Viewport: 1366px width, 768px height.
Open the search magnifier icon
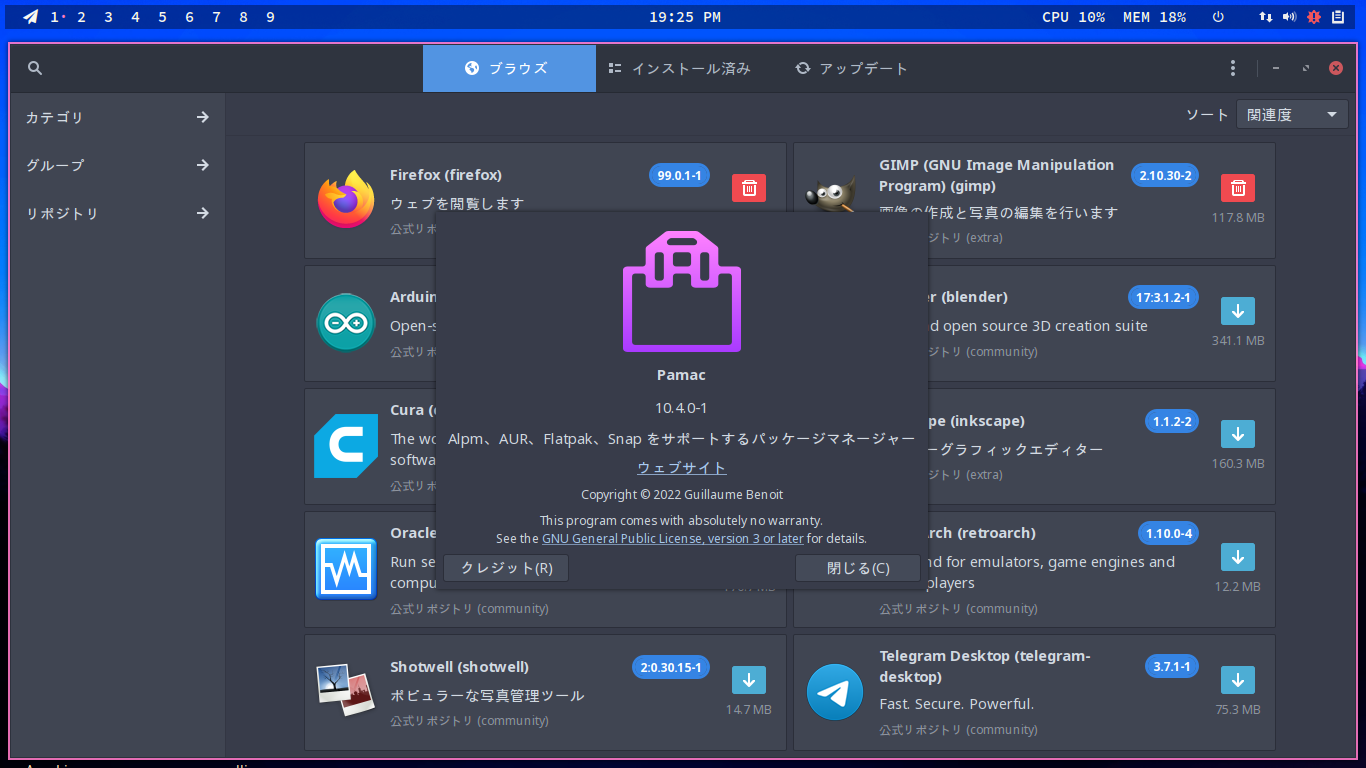pos(35,68)
